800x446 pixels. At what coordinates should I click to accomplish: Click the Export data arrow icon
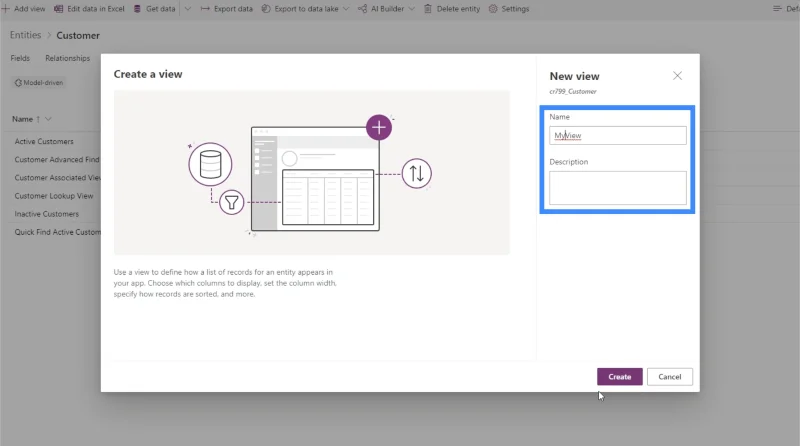tap(205, 9)
